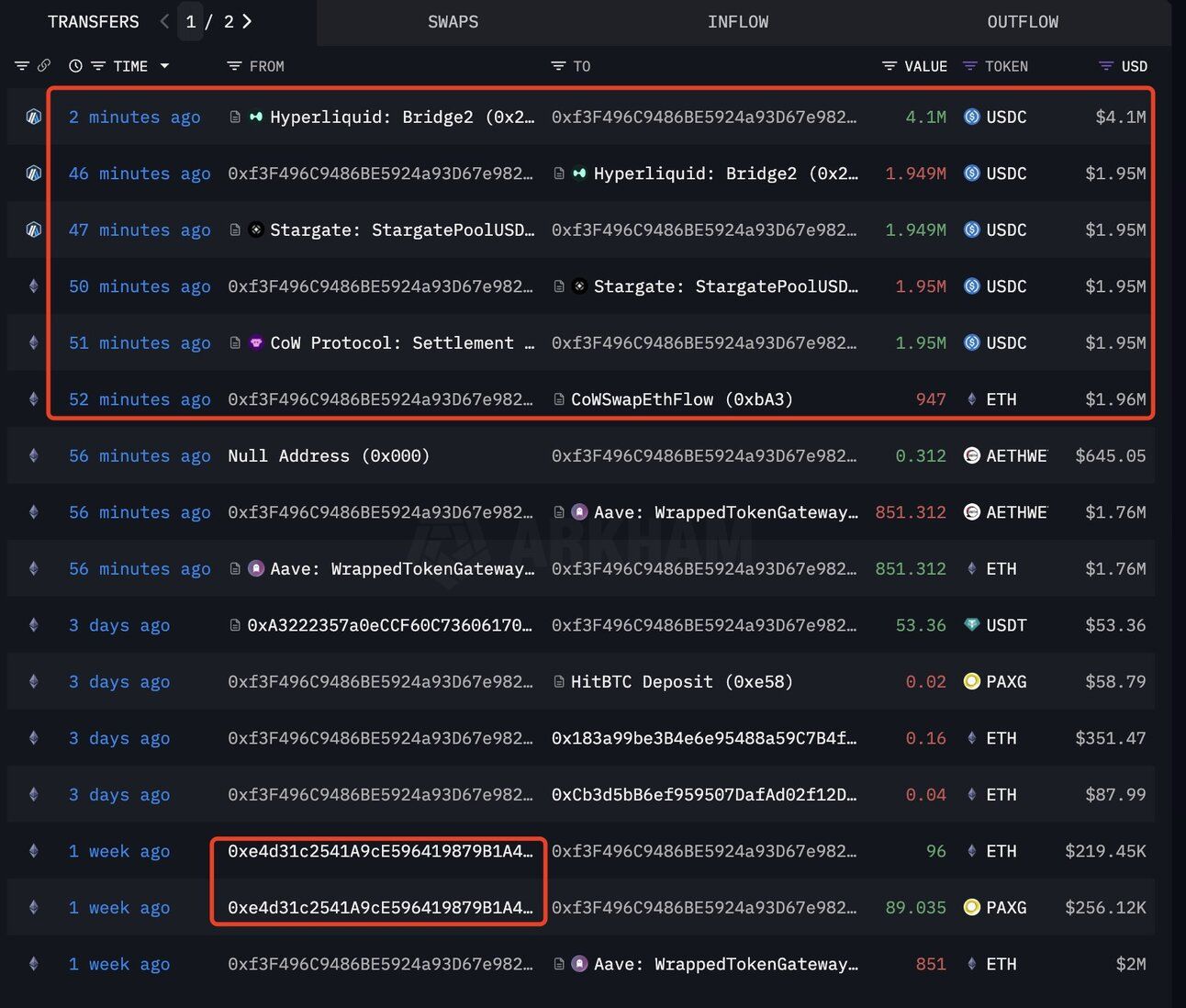
Task: Open the INFLOW tab
Action: tap(738, 21)
